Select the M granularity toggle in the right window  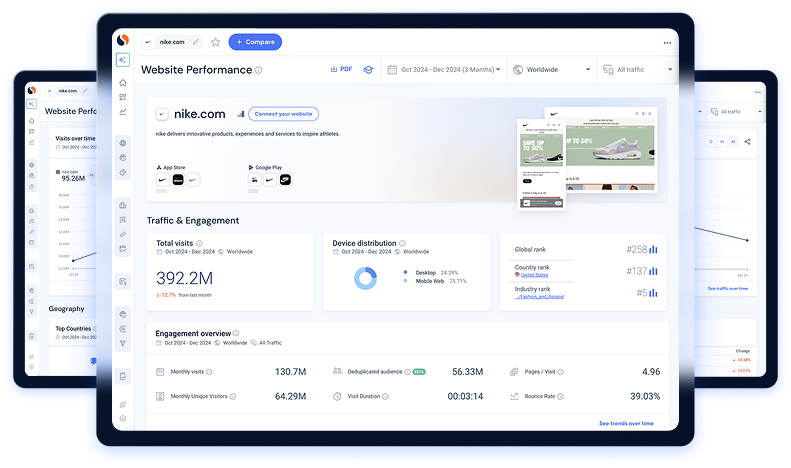[x=733, y=142]
